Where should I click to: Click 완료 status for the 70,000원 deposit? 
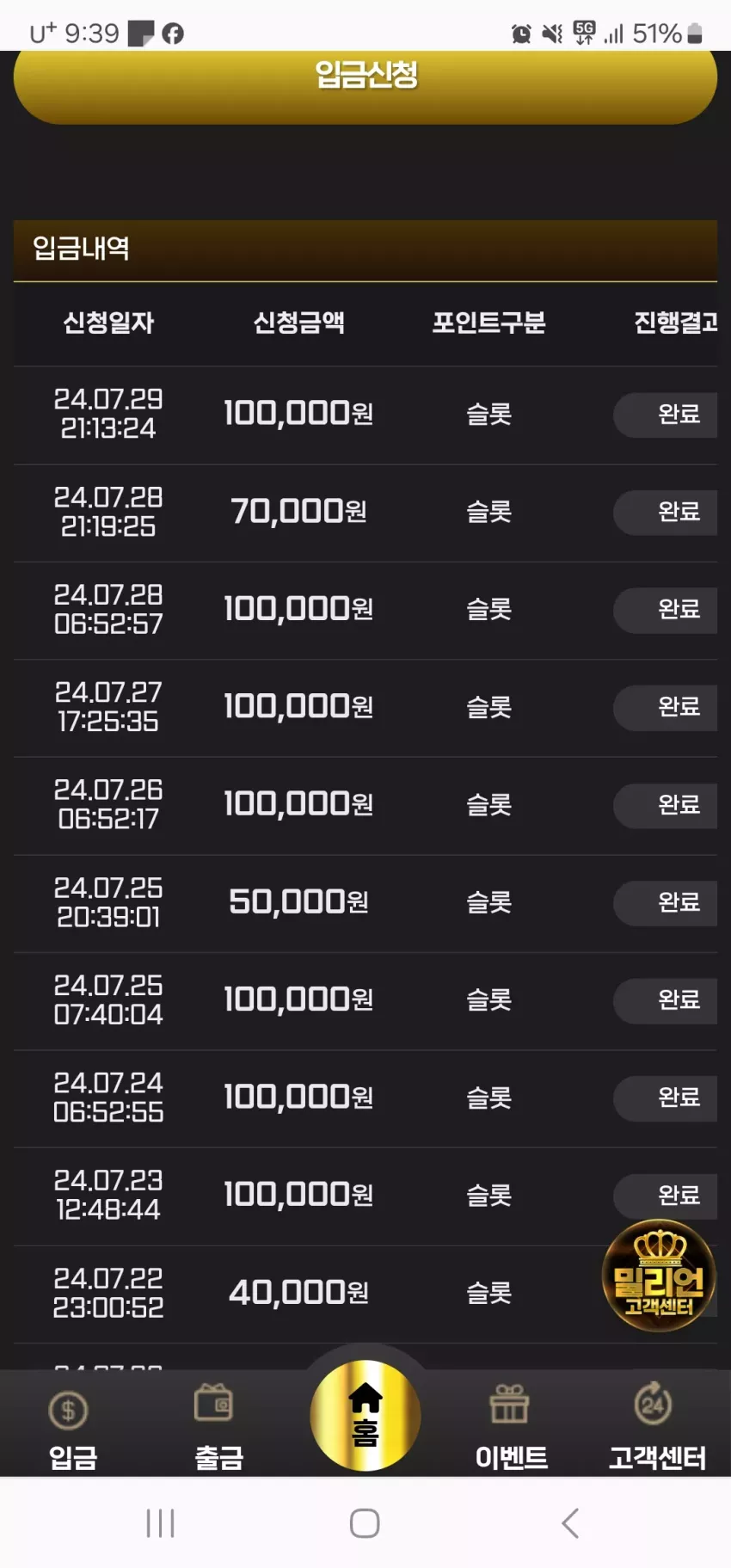pos(665,512)
